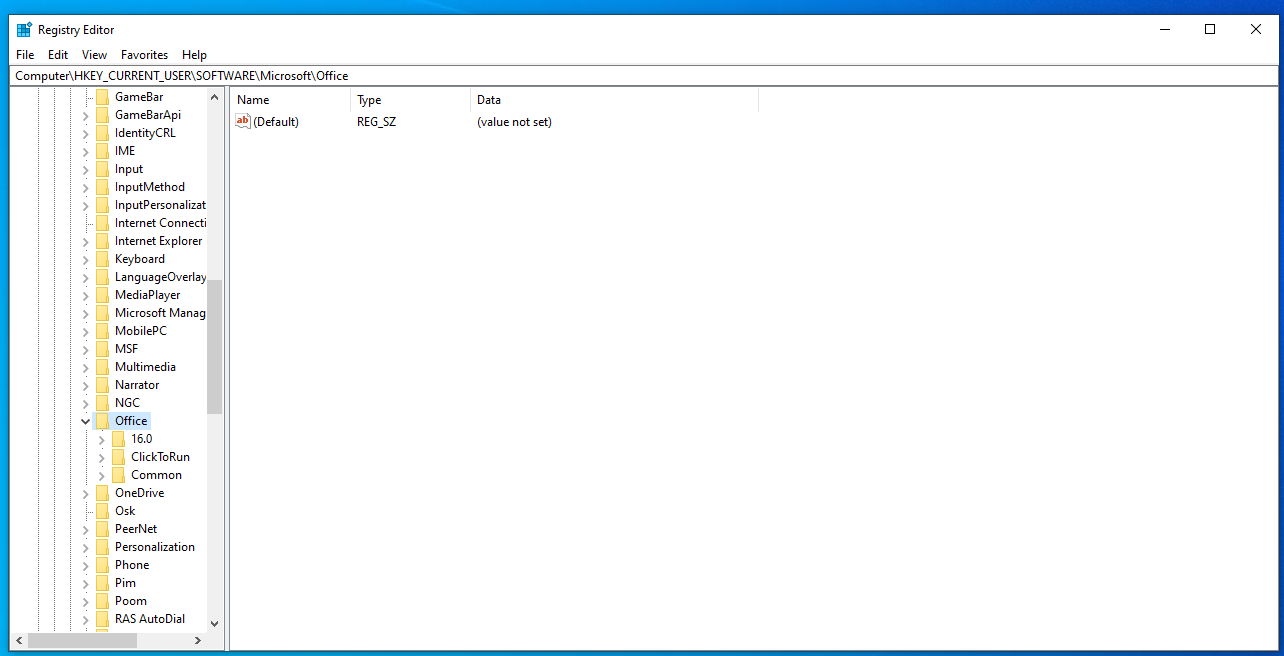Expand the ClickToRun key

coord(101,457)
